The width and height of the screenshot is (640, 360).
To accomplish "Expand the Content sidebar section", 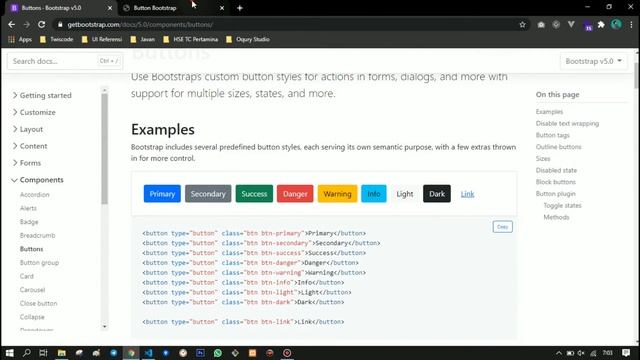I will [x=30, y=146].
